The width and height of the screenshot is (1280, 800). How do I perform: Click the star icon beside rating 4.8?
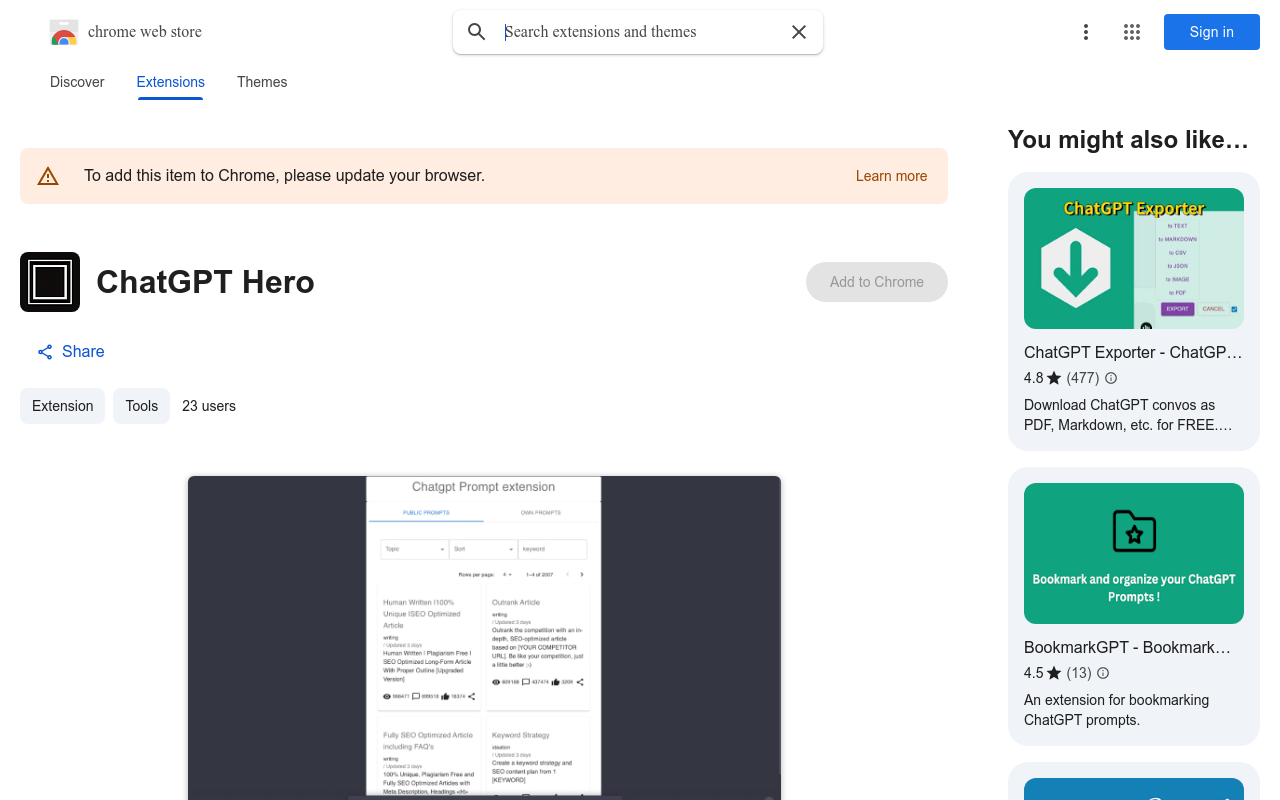click(x=1054, y=378)
